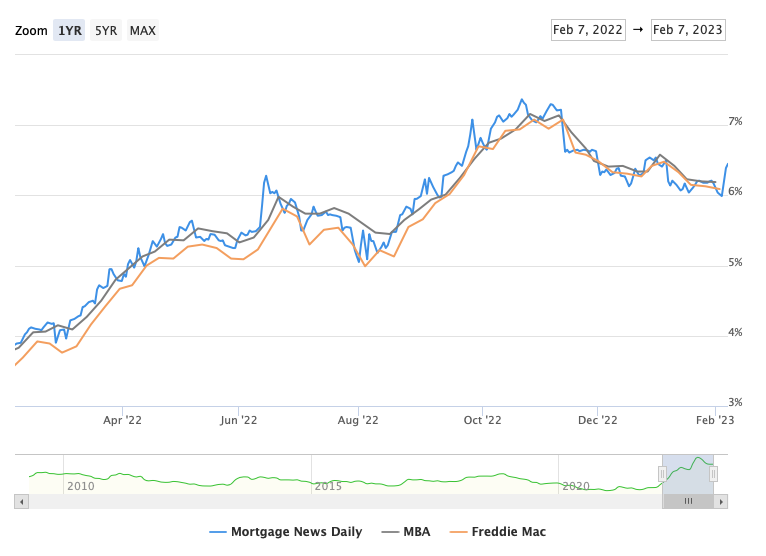The height and width of the screenshot is (556, 766).
Task: Click the Feb 7, 2023 end date field
Action: point(687,29)
